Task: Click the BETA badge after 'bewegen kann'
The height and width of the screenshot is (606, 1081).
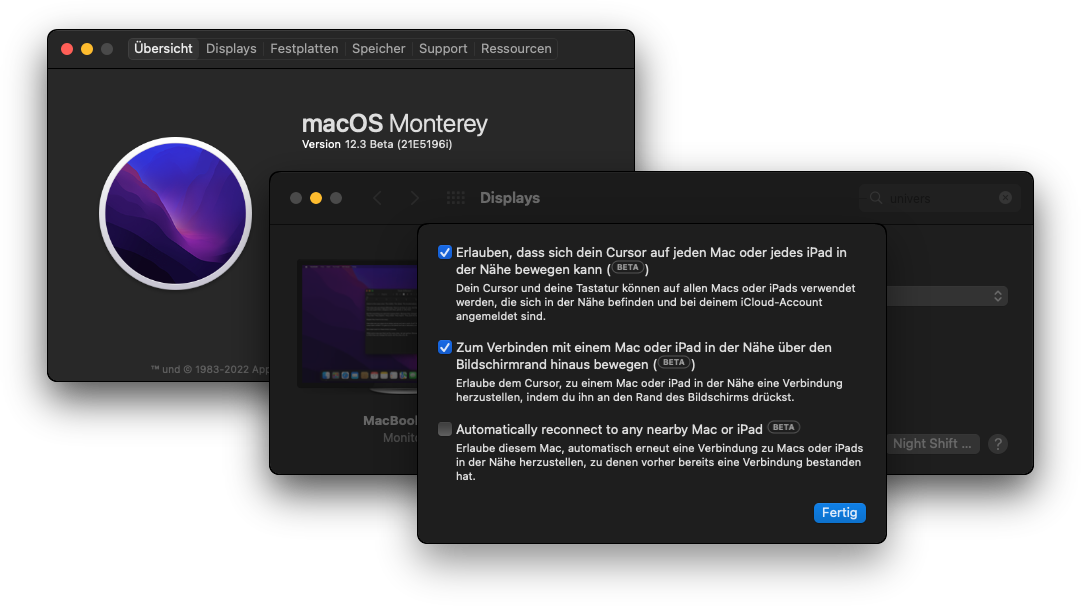Action: (627, 267)
